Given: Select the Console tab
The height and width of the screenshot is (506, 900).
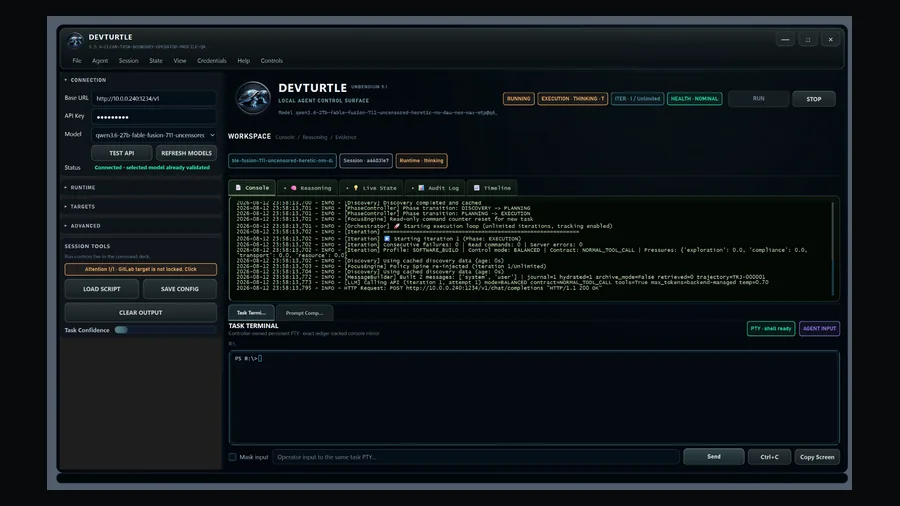Looking at the screenshot, I should tap(252, 188).
